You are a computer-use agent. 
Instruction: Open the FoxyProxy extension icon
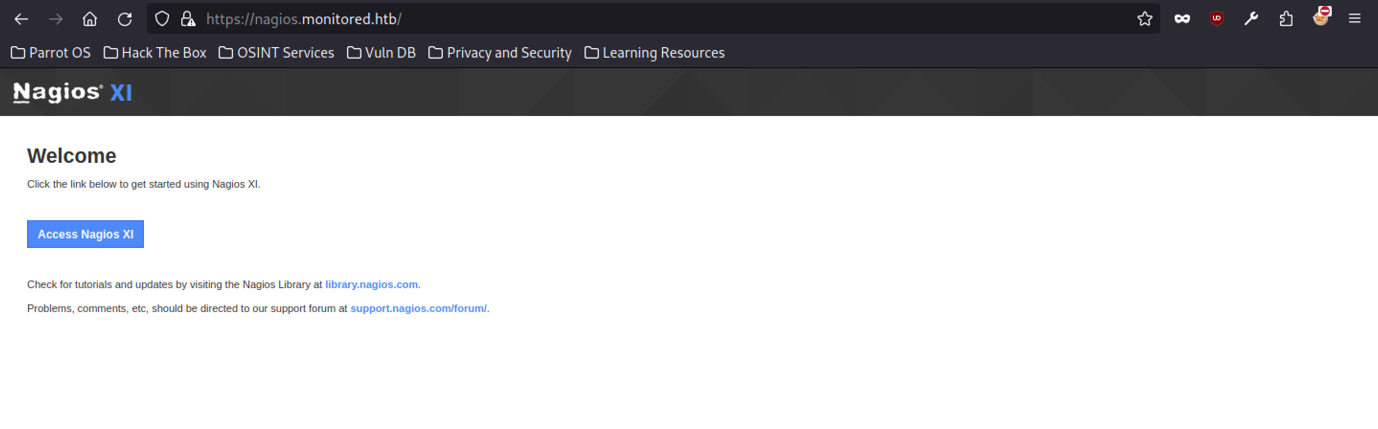(x=1321, y=17)
